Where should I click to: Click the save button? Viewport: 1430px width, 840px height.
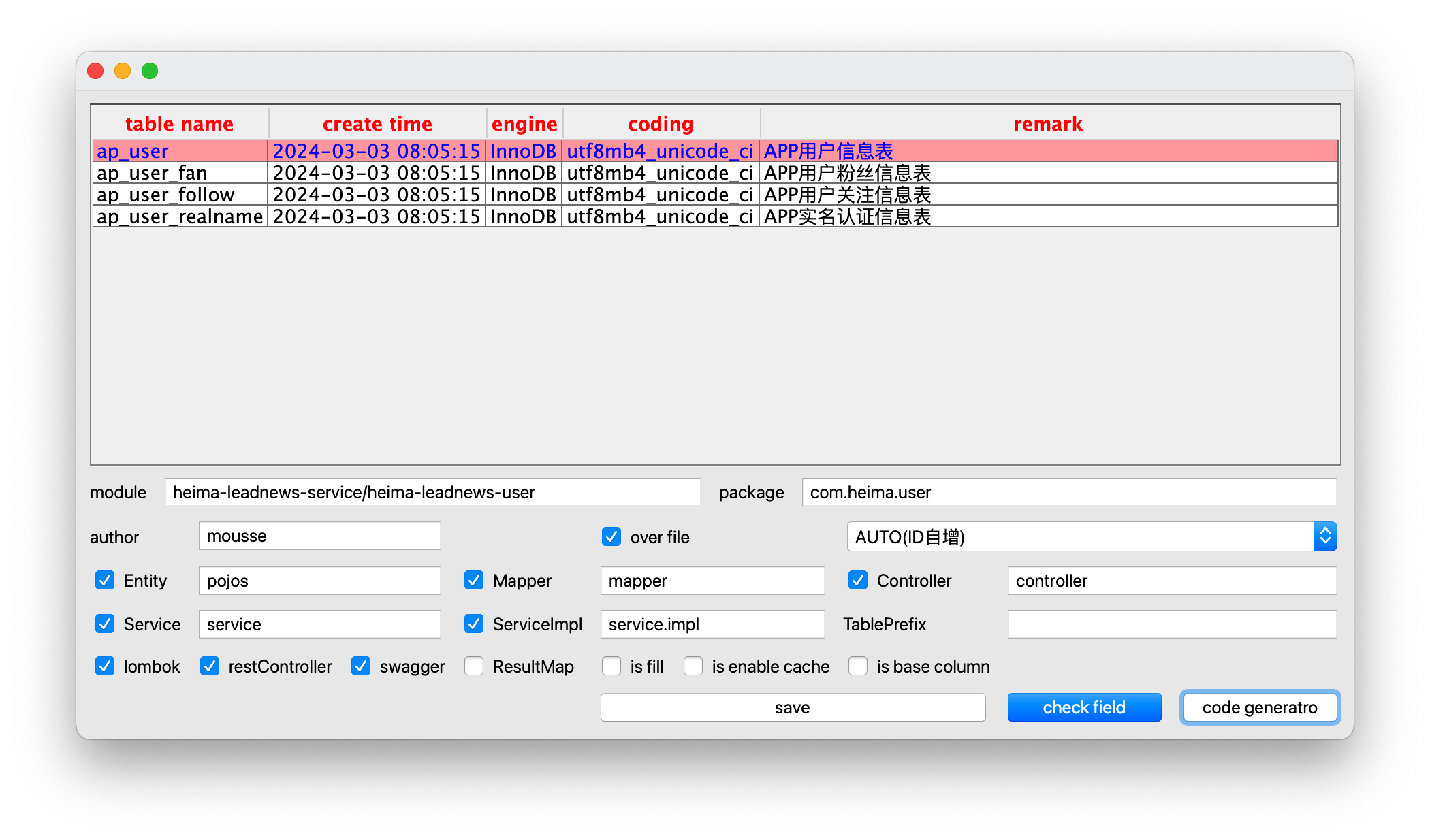793,707
